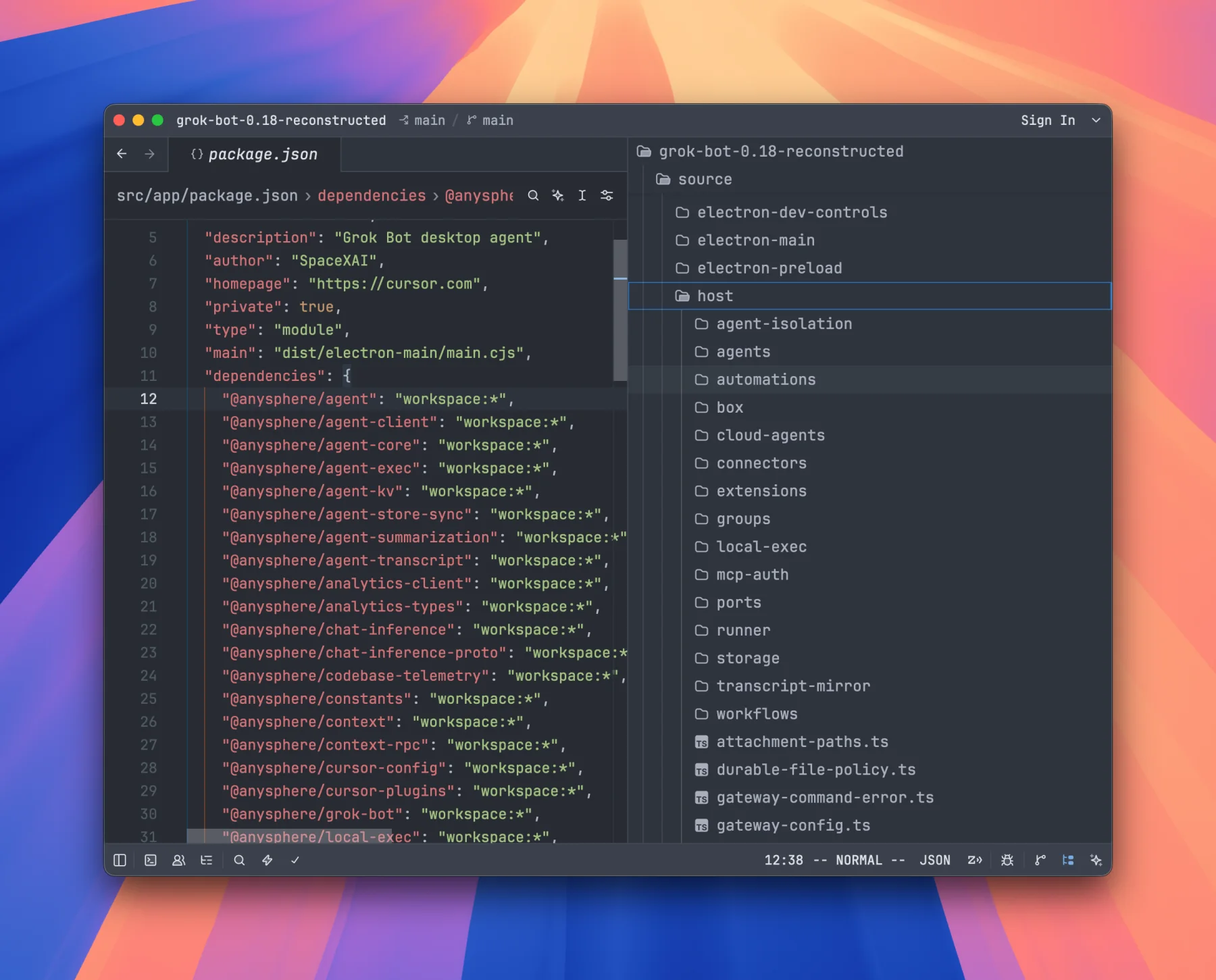Click src/app/package.json breadcrumb
Screen dimensions: 1216x980
(207, 195)
